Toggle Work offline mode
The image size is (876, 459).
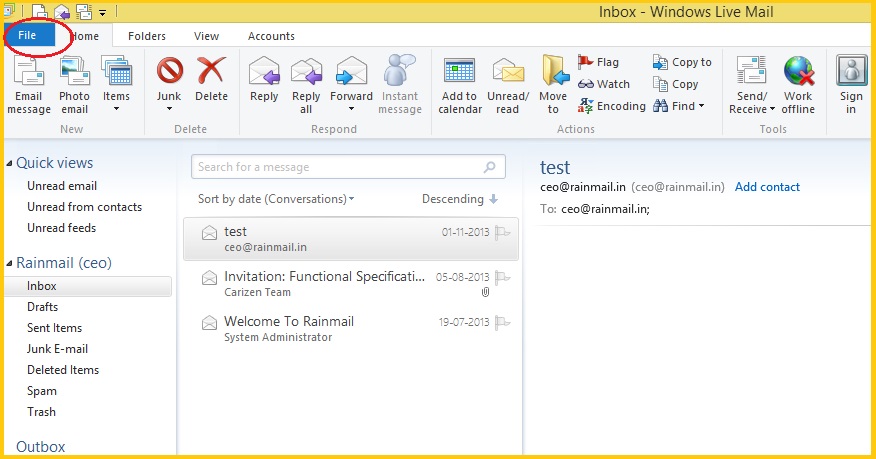tap(798, 85)
